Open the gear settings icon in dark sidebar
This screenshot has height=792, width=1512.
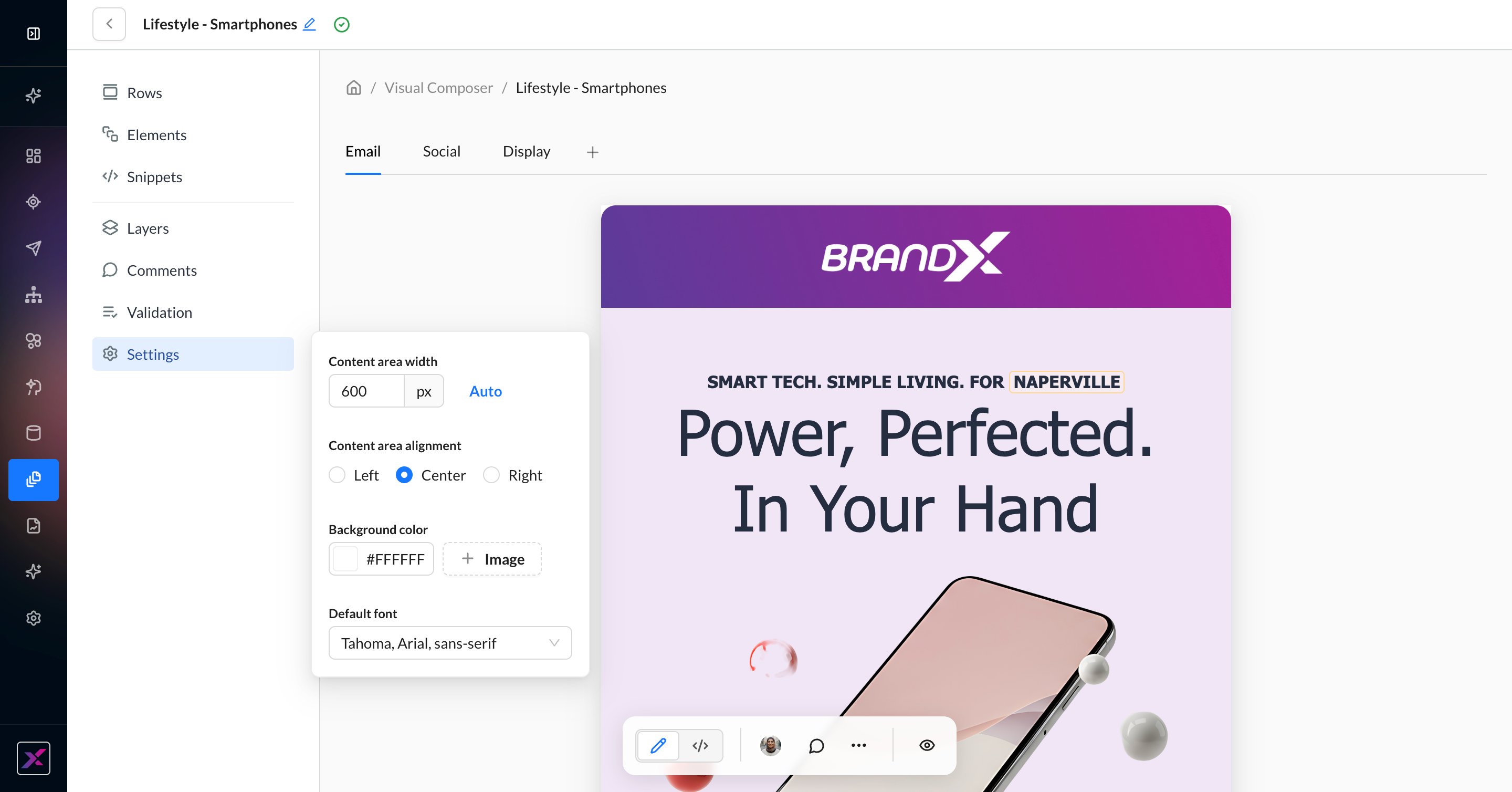click(x=34, y=618)
